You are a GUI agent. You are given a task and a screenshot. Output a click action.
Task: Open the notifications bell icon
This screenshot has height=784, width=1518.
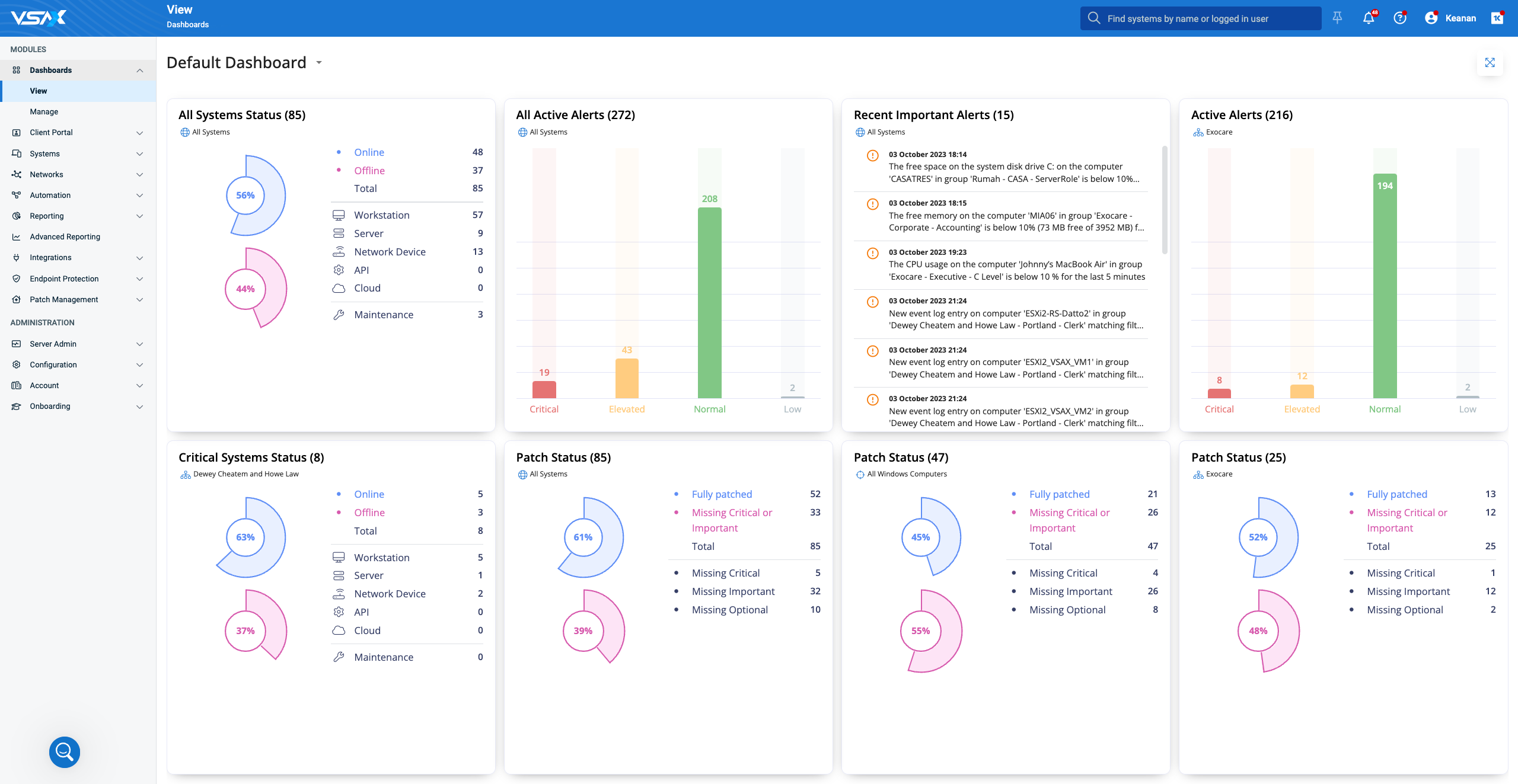1369,18
